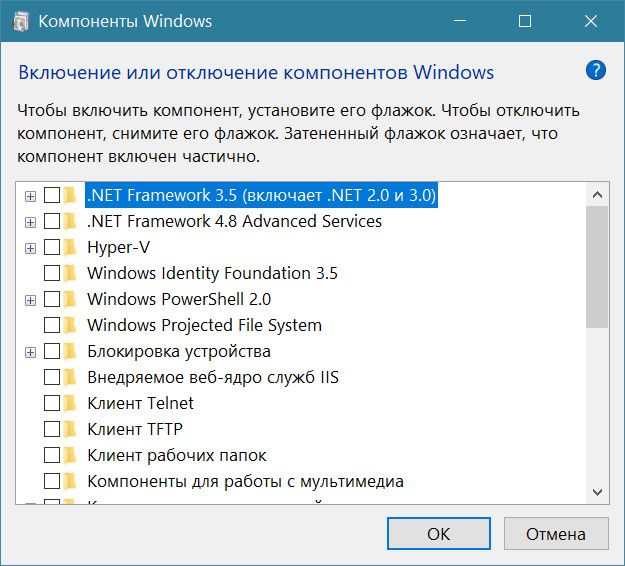This screenshot has width=625, height=566.
Task: Click the blue help question mark icon
Action: [x=596, y=70]
